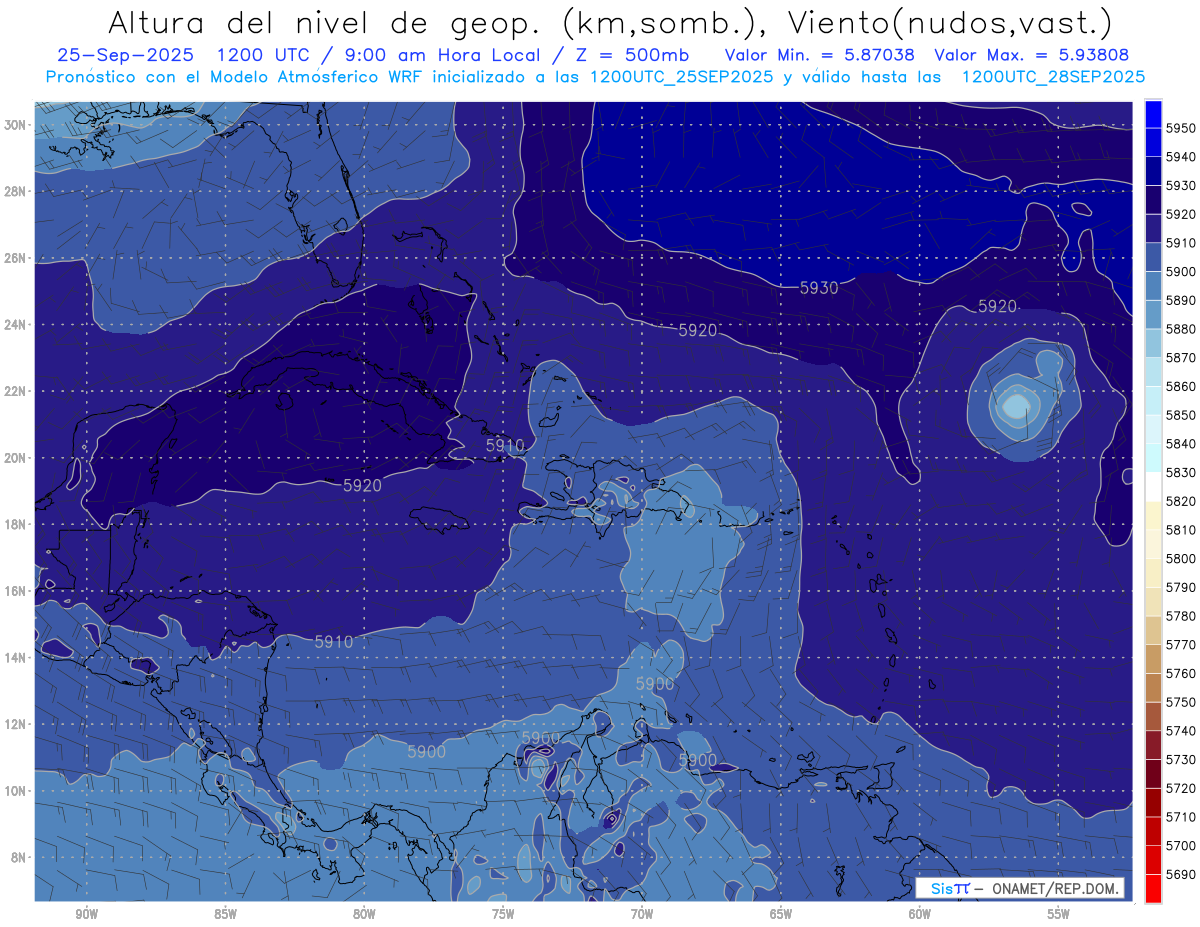1200x927 pixels.
Task: Select 'Valor Min. = 5.87038' text
Action: (818, 55)
